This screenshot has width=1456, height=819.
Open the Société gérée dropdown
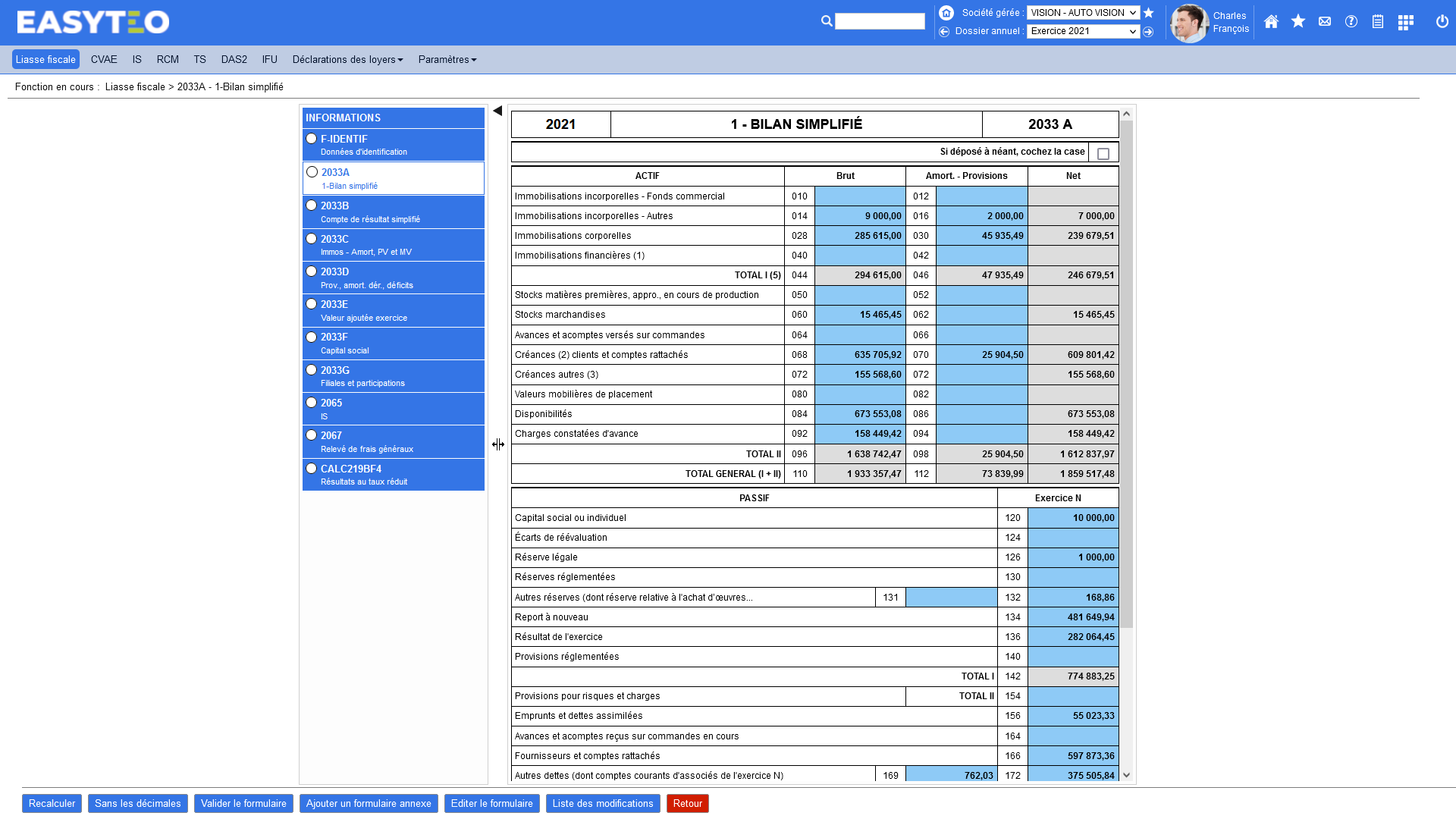(1082, 13)
